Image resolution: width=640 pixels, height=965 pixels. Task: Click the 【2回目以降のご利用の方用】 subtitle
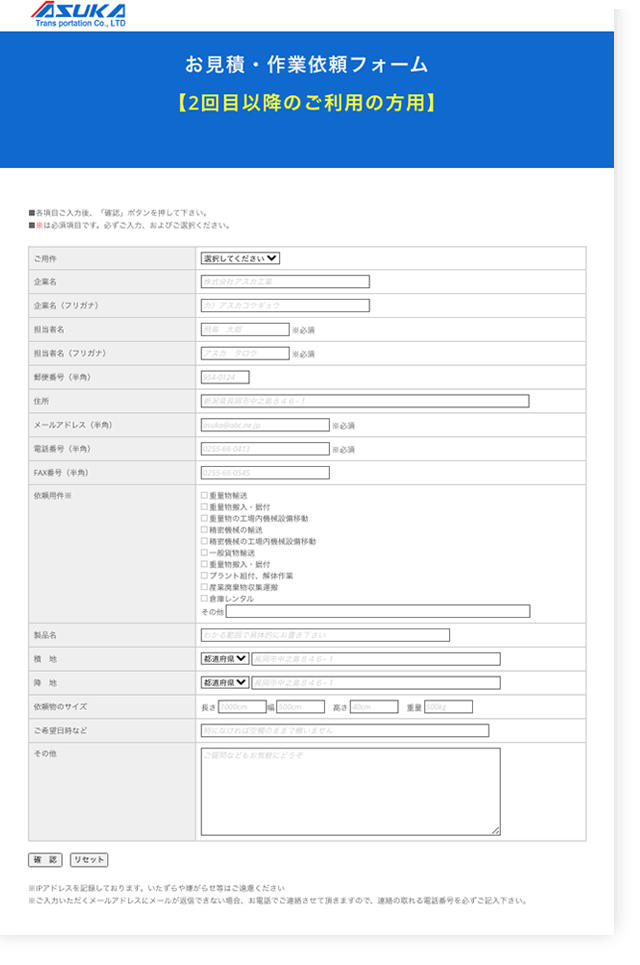[x=306, y=102]
